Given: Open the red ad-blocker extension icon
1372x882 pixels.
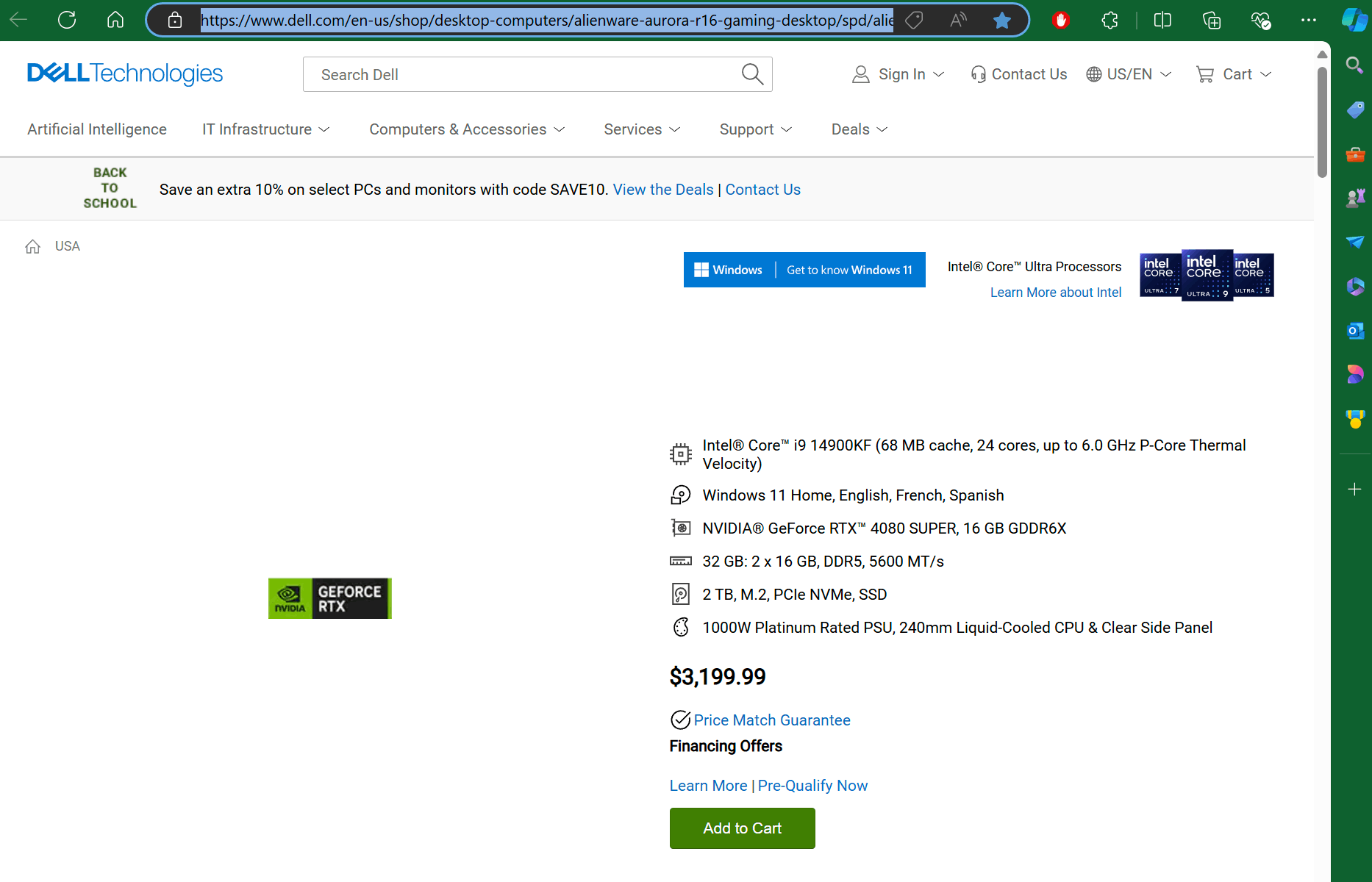Looking at the screenshot, I should coord(1060,20).
